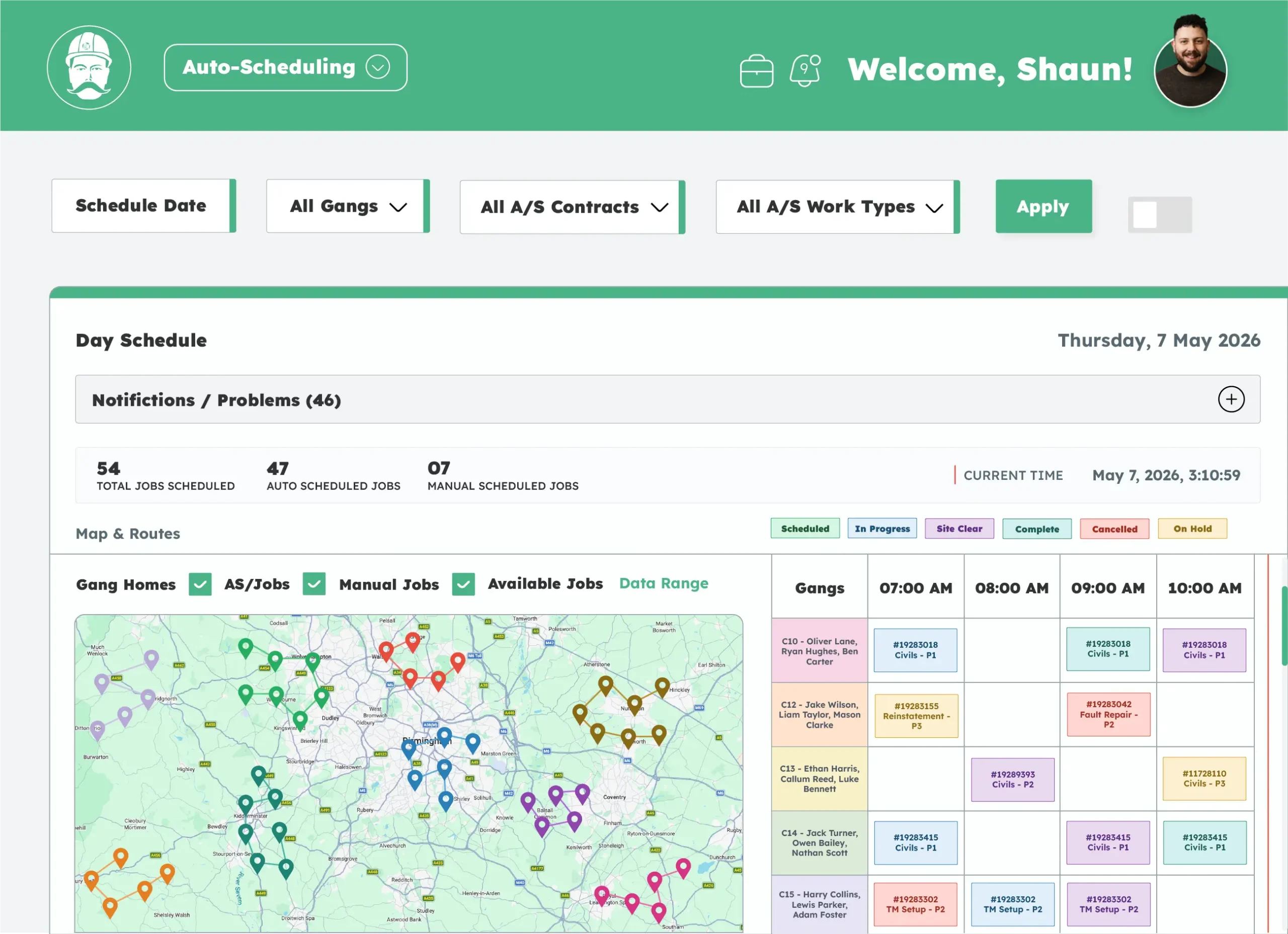This screenshot has width=1288, height=934.
Task: Open the Data Range link
Action: coord(663,583)
